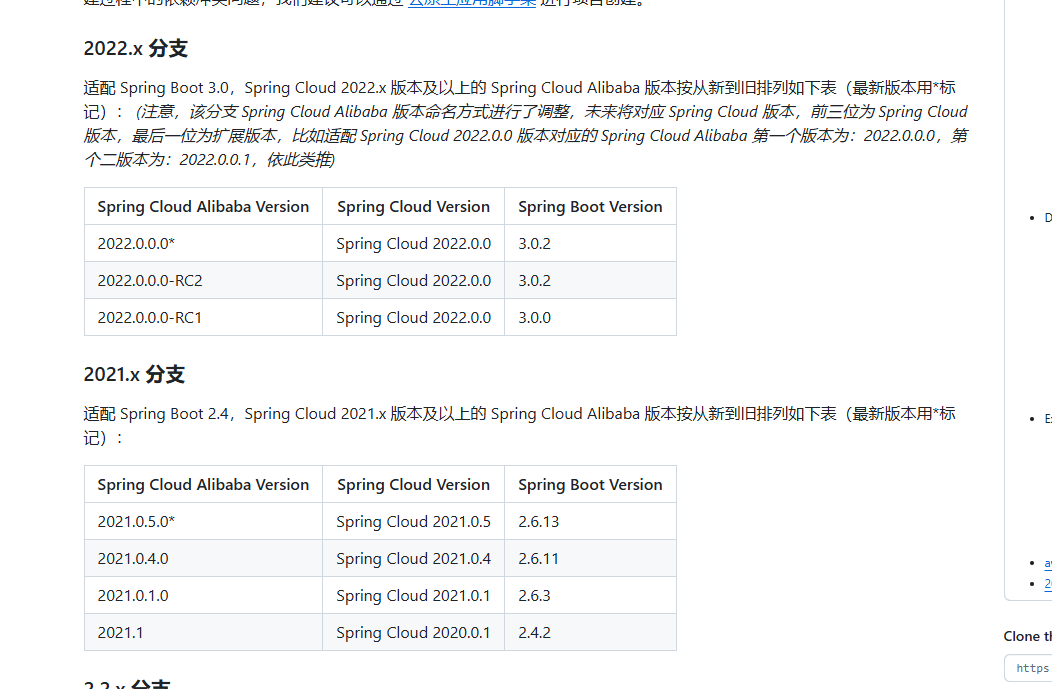
Task: Click the "Spring Cloud 2021.0.5" cell
Action: click(413, 521)
